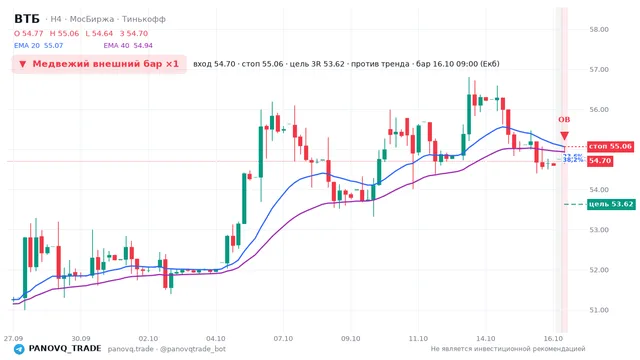Click the 09.10 date axis label
Viewport: 640px width, 360px height.
tap(351, 339)
